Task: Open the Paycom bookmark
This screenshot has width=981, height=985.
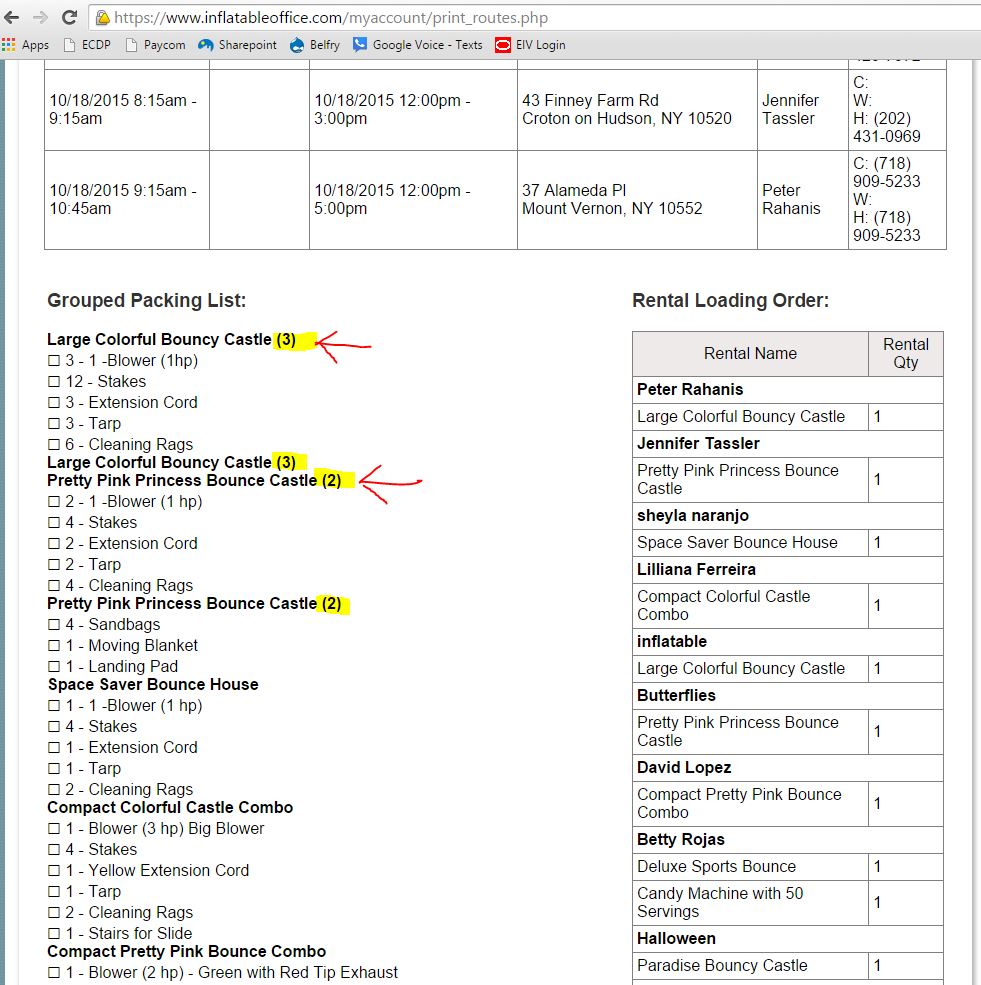Action: [x=154, y=45]
